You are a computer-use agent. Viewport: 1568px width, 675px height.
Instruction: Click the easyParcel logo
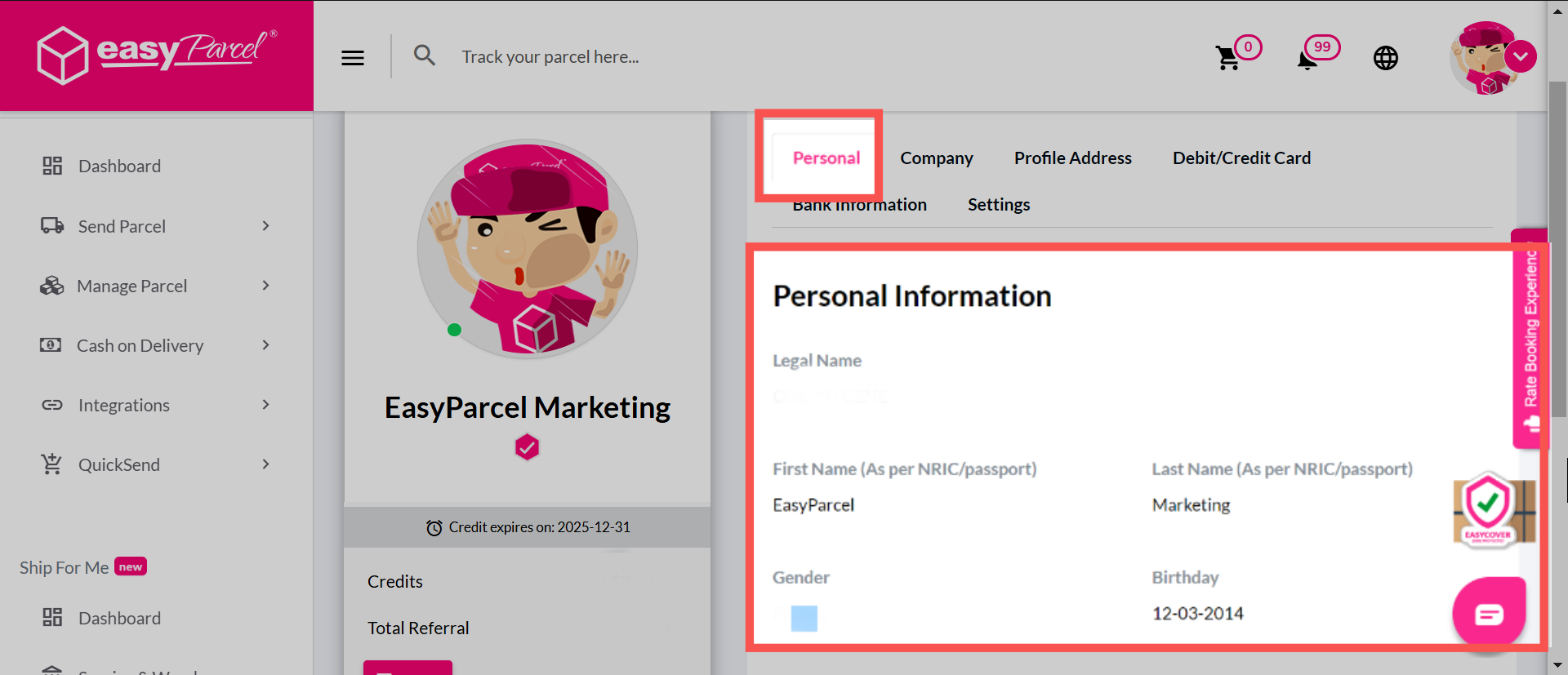pyautogui.click(x=157, y=55)
